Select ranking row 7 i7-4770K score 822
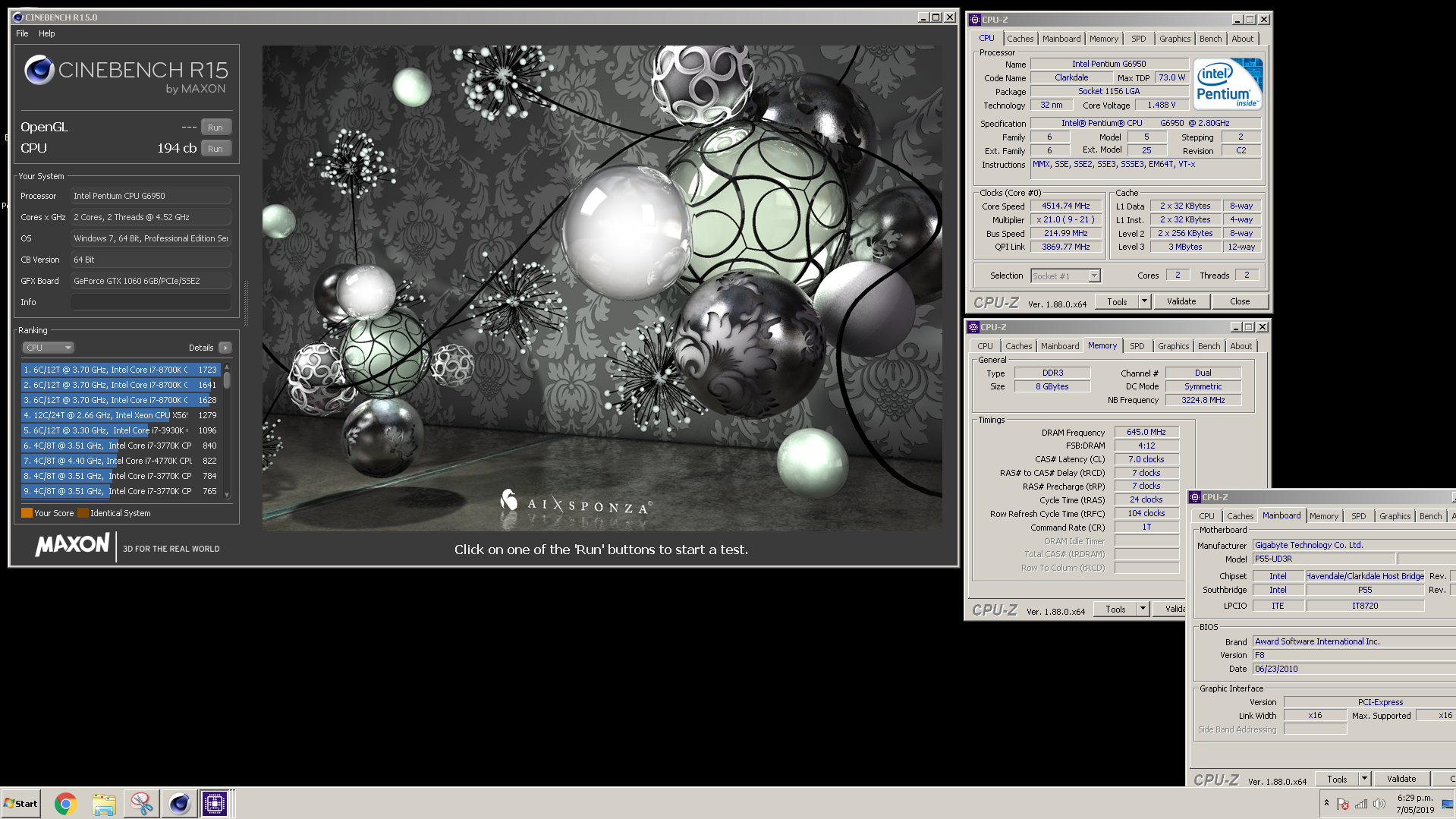The image size is (1456, 819). pos(121,461)
